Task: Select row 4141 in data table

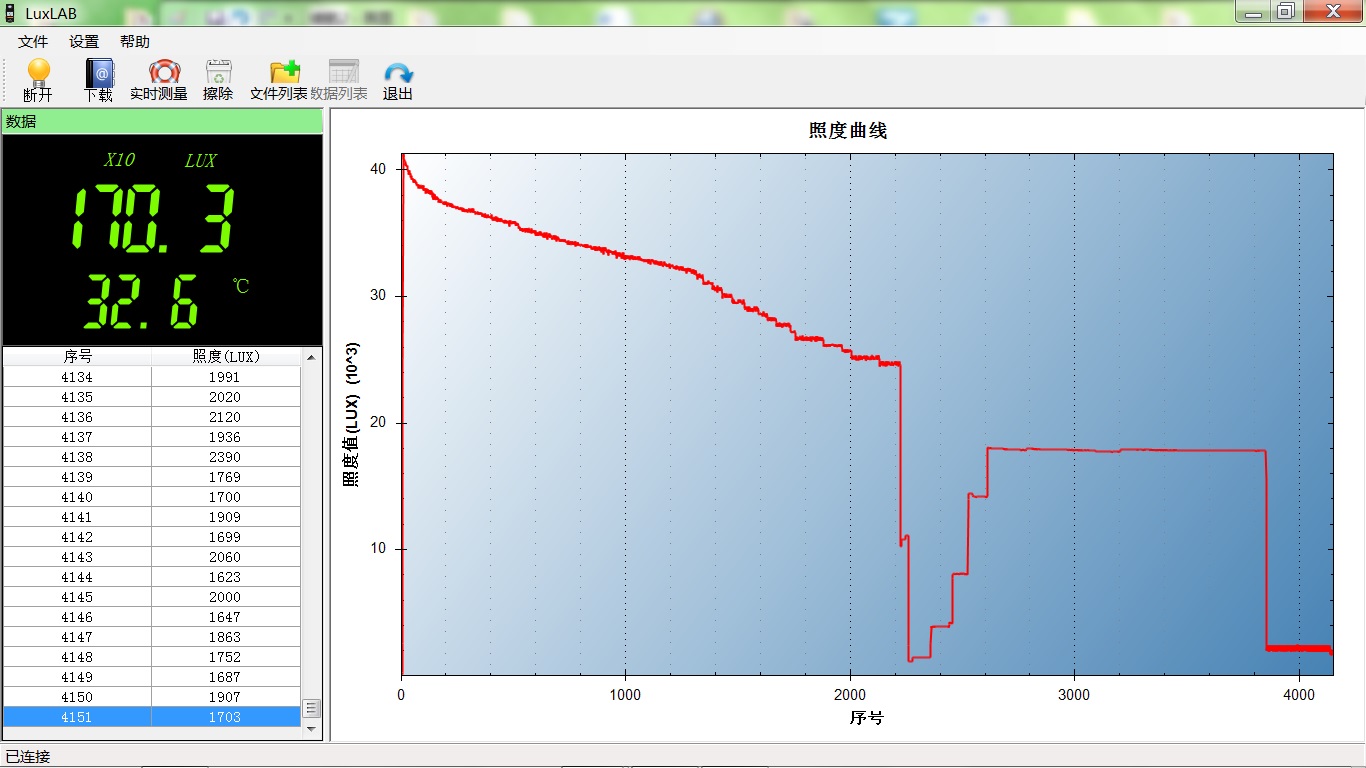Action: tap(152, 517)
